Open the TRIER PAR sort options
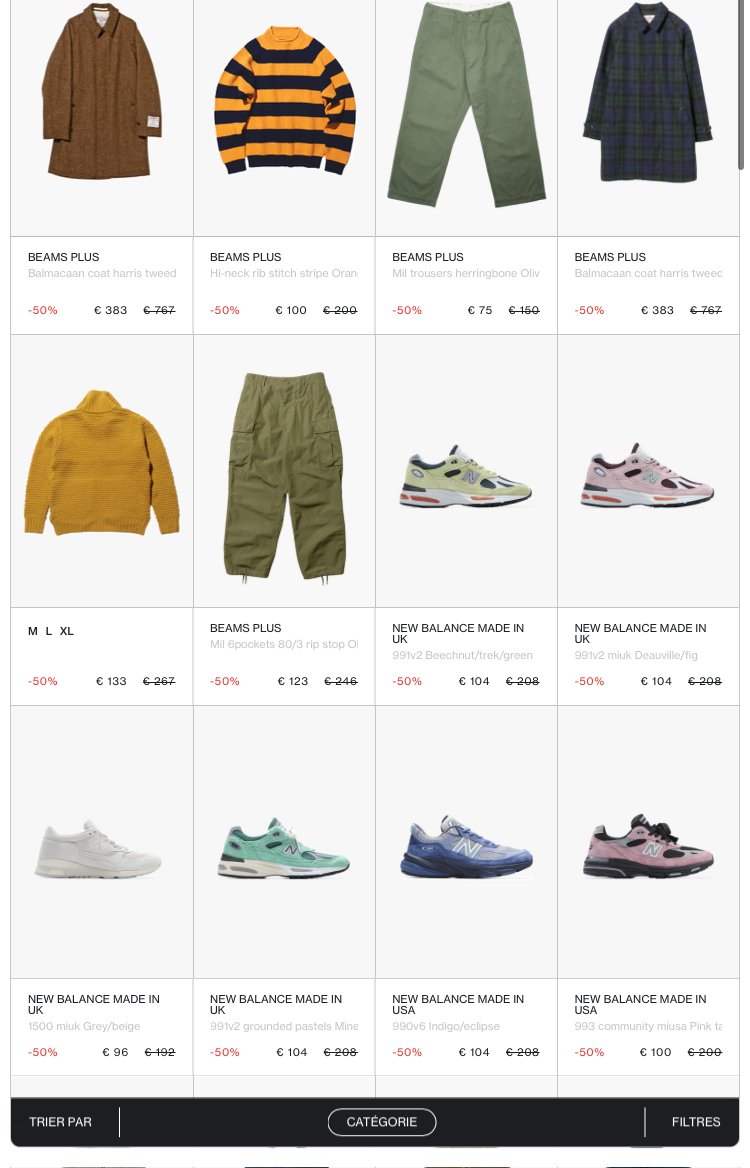Image resolution: width=750 pixels, height=1168 pixels. pos(60,1122)
